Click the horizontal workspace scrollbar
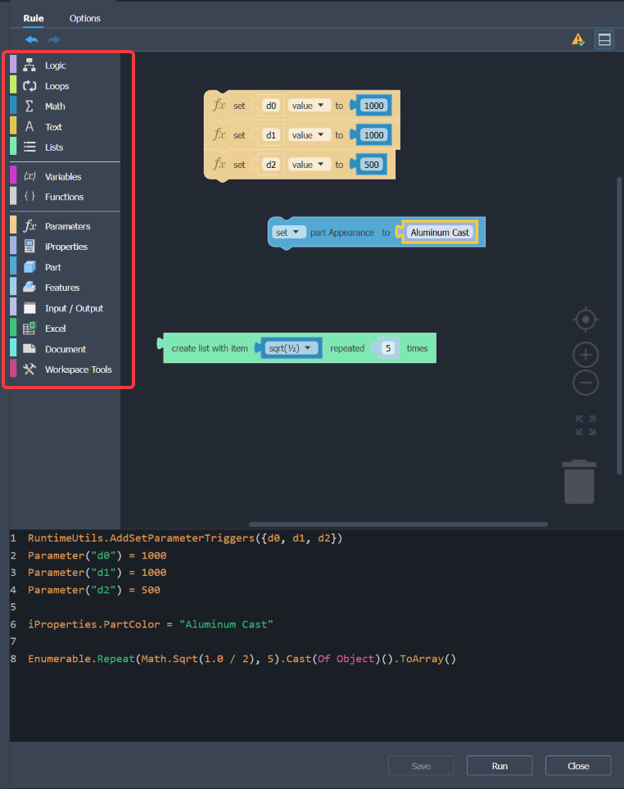The height and width of the screenshot is (789, 624). (x=398, y=524)
